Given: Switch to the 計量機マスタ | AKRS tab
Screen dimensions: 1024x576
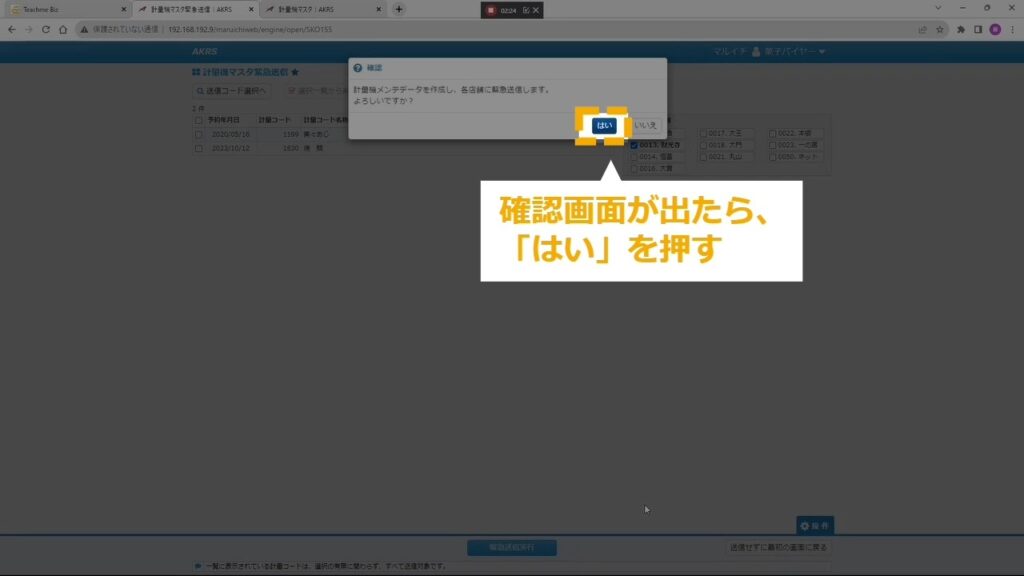Looking at the screenshot, I should [x=320, y=9].
